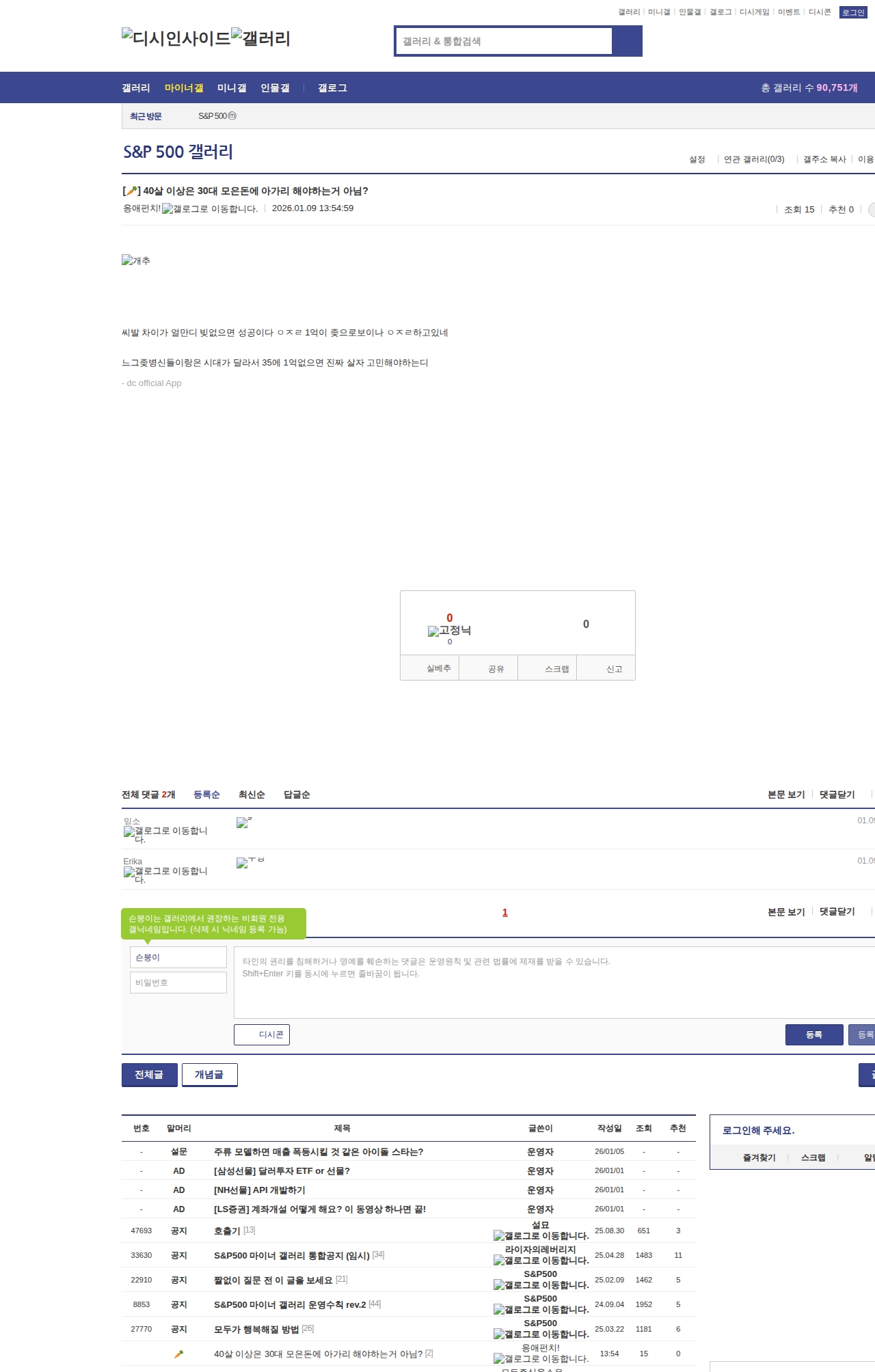Click the 손붕이 nickname input field
Image resolution: width=875 pixels, height=1372 pixels.
178,957
